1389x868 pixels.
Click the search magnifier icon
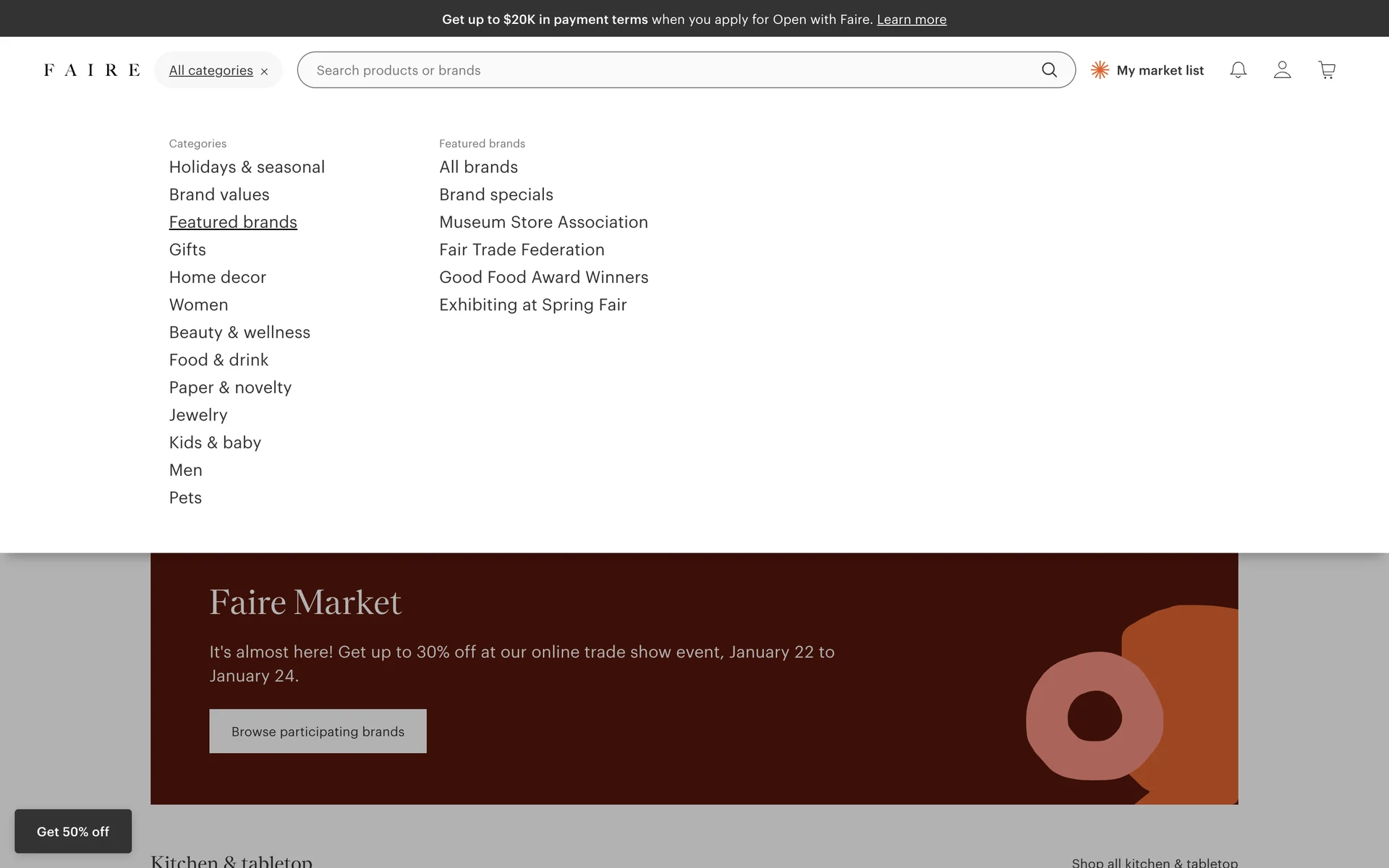(1049, 70)
